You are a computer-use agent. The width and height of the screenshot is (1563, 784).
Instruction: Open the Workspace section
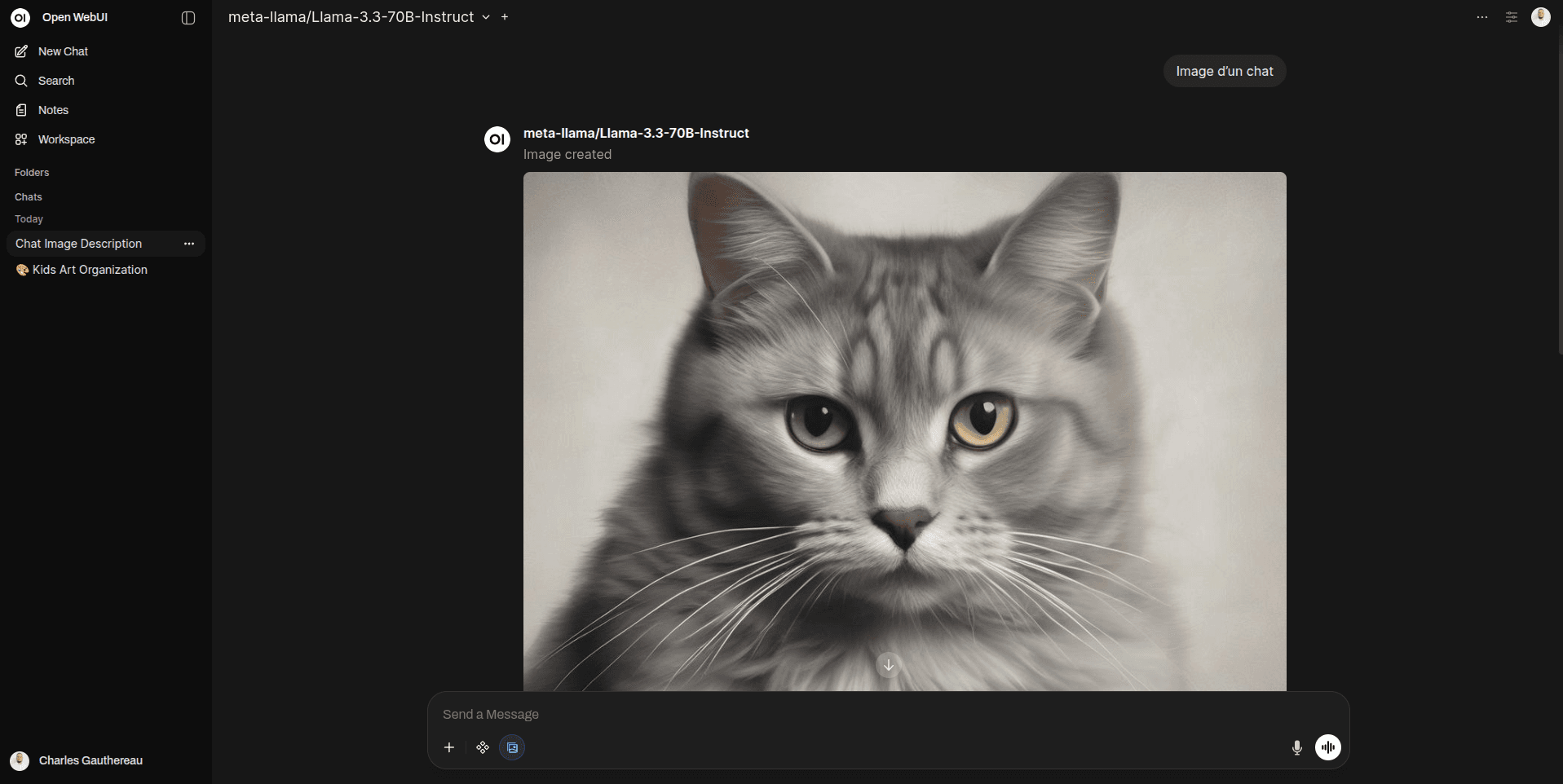click(65, 139)
